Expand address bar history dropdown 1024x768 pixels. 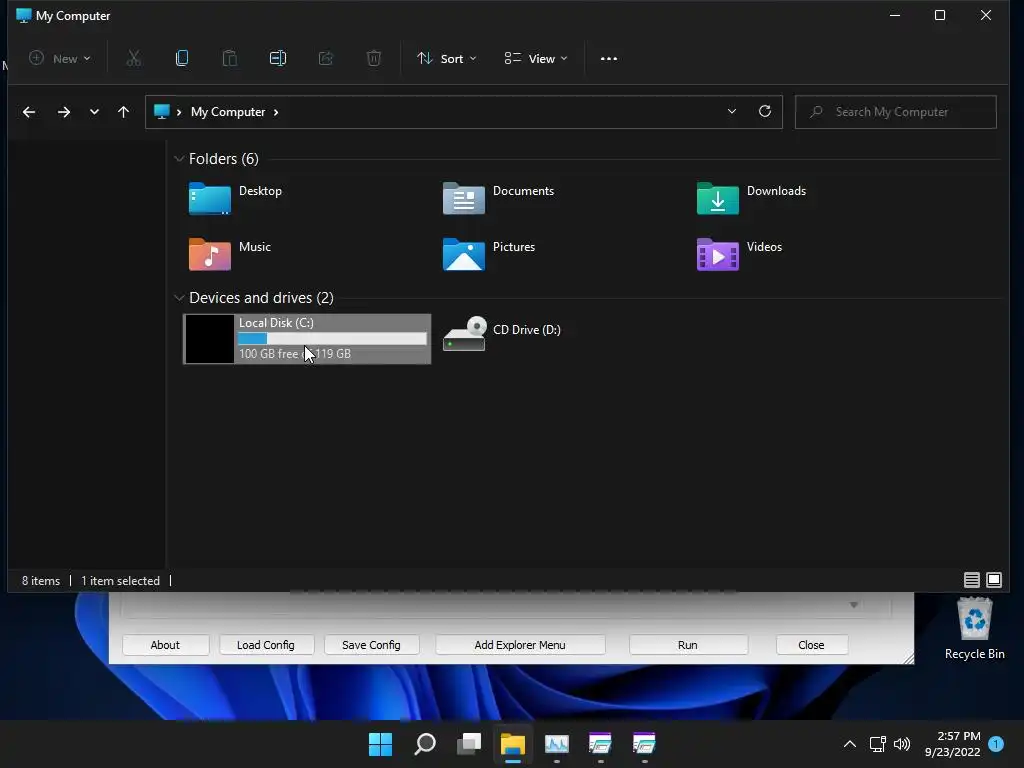pos(732,111)
